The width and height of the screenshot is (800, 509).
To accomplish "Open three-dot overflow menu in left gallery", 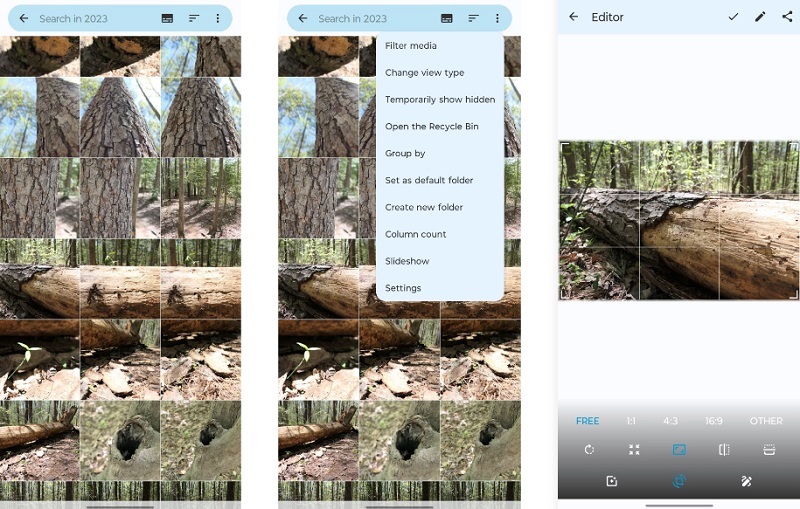I will tap(218, 18).
